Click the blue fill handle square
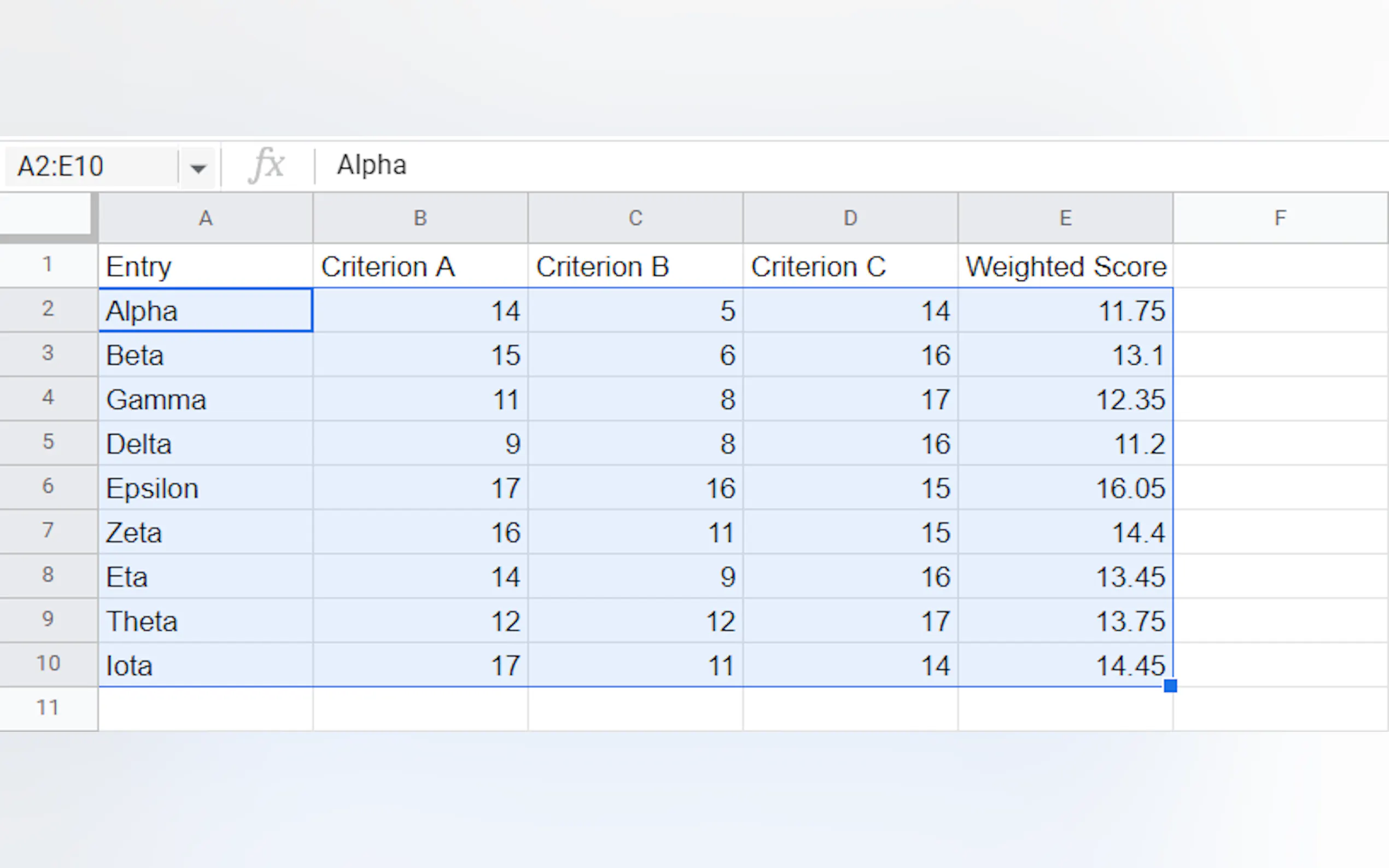The image size is (1389, 868). pos(1170,685)
